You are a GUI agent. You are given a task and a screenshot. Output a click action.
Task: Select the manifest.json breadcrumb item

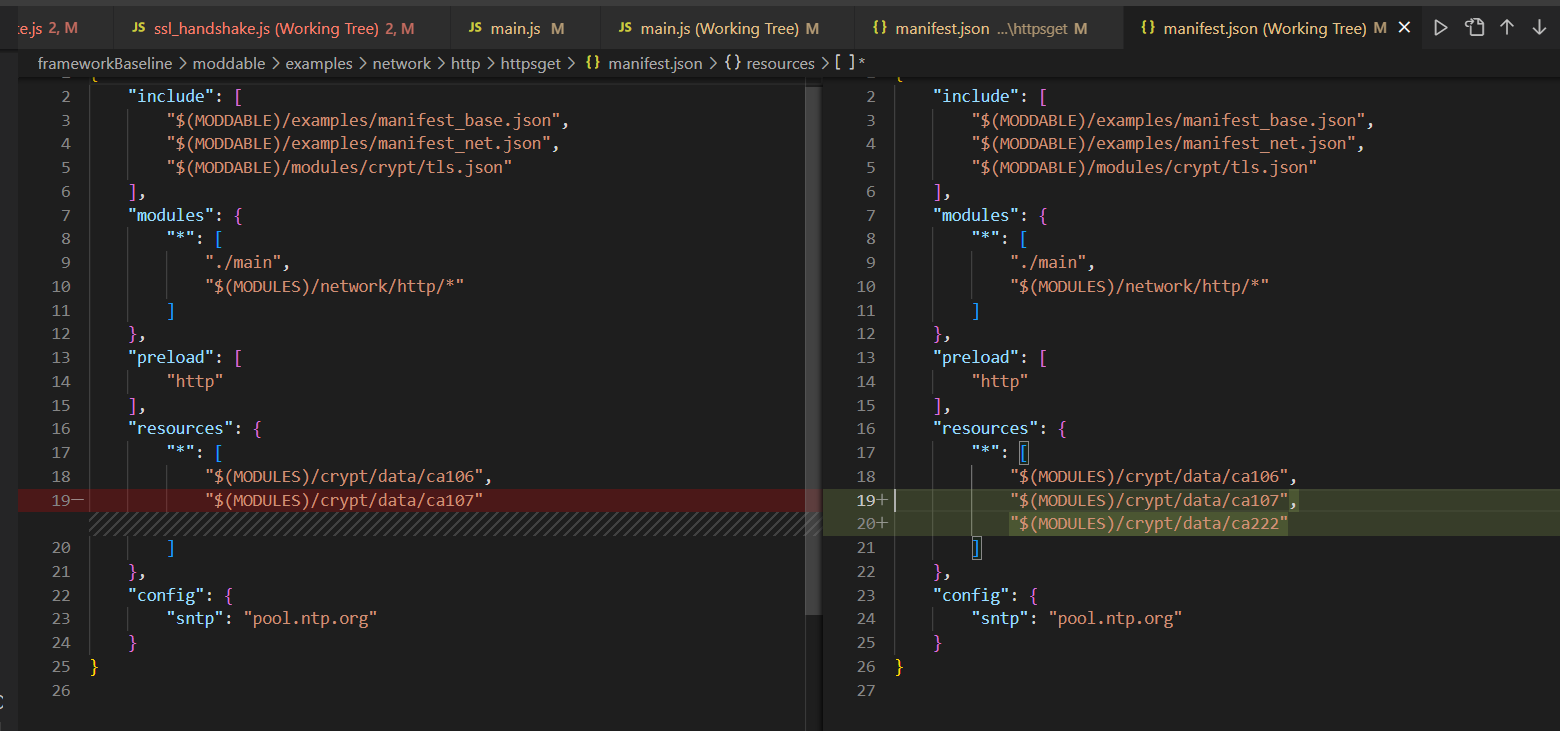[x=644, y=63]
